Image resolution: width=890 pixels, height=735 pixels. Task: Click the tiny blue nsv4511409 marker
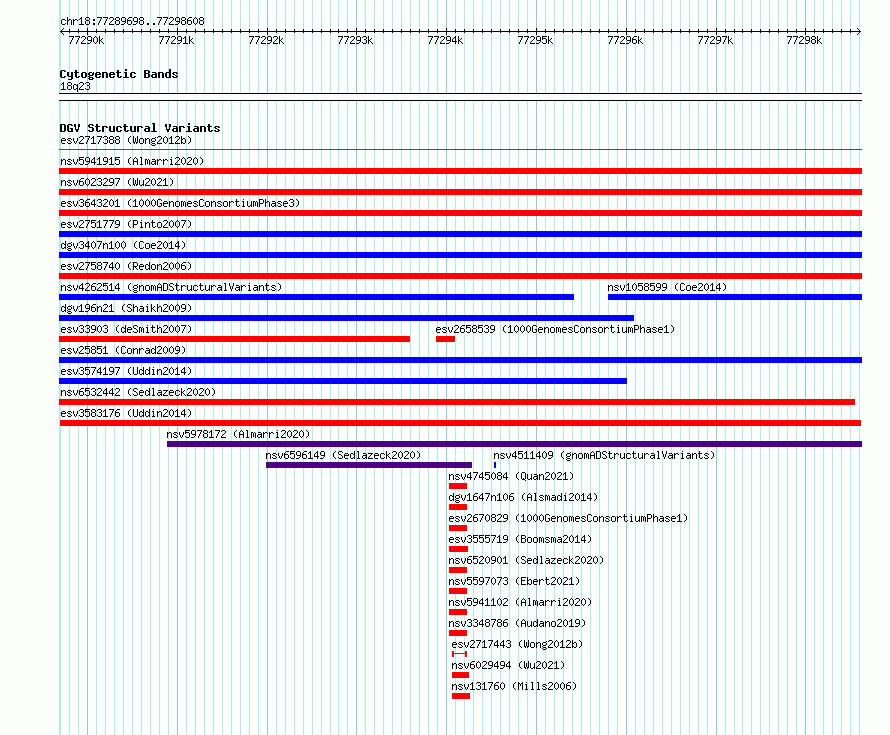tap(495, 465)
